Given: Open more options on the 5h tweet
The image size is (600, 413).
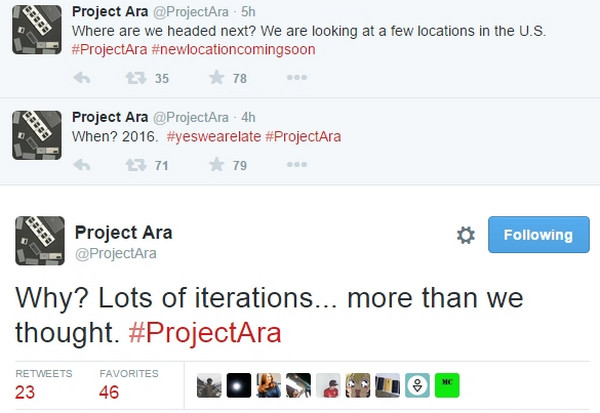Looking at the screenshot, I should click(296, 79).
